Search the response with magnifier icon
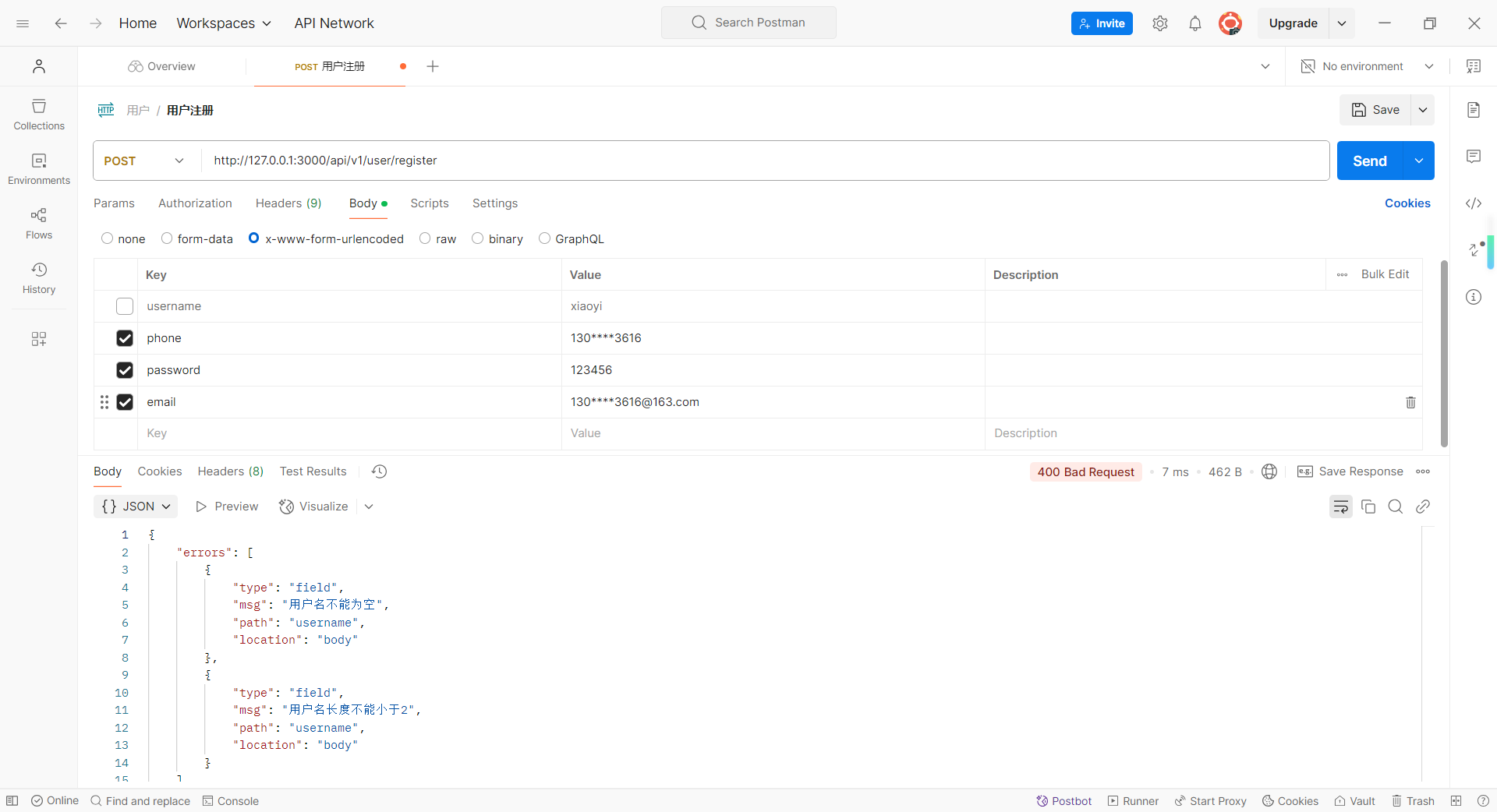The image size is (1497, 812). coord(1396,507)
